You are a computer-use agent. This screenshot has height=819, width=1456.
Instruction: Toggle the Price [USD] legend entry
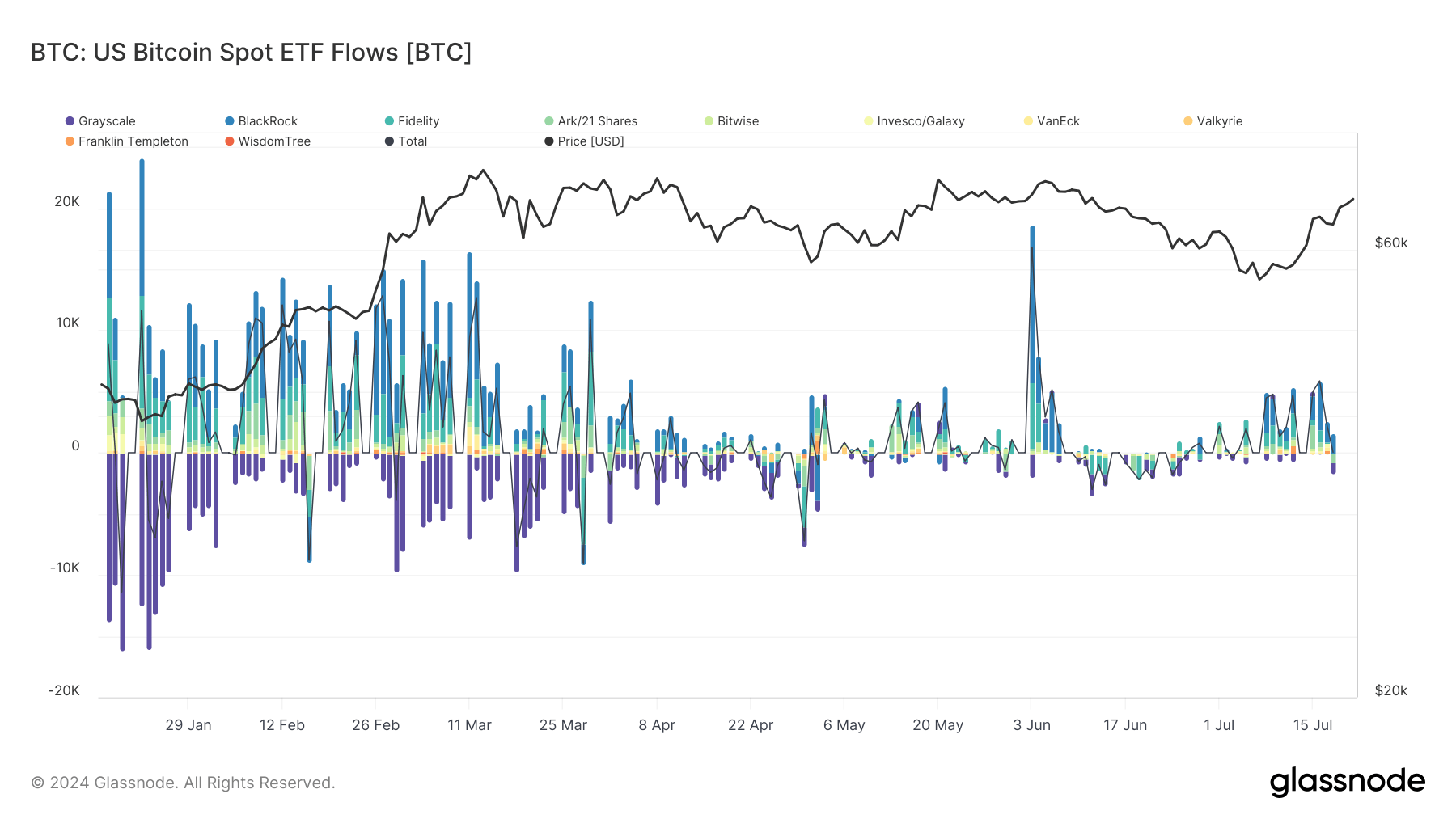tap(584, 141)
